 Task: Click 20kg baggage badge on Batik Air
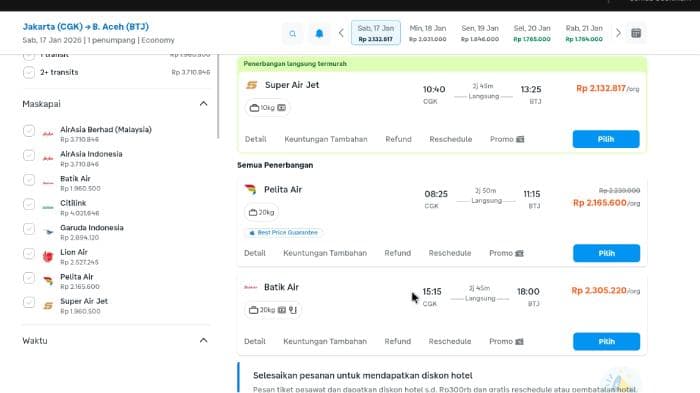point(273,310)
